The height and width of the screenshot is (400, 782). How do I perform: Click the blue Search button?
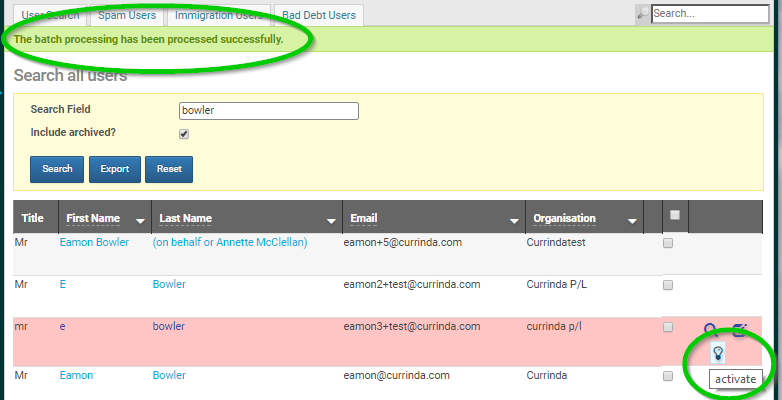pos(57,169)
